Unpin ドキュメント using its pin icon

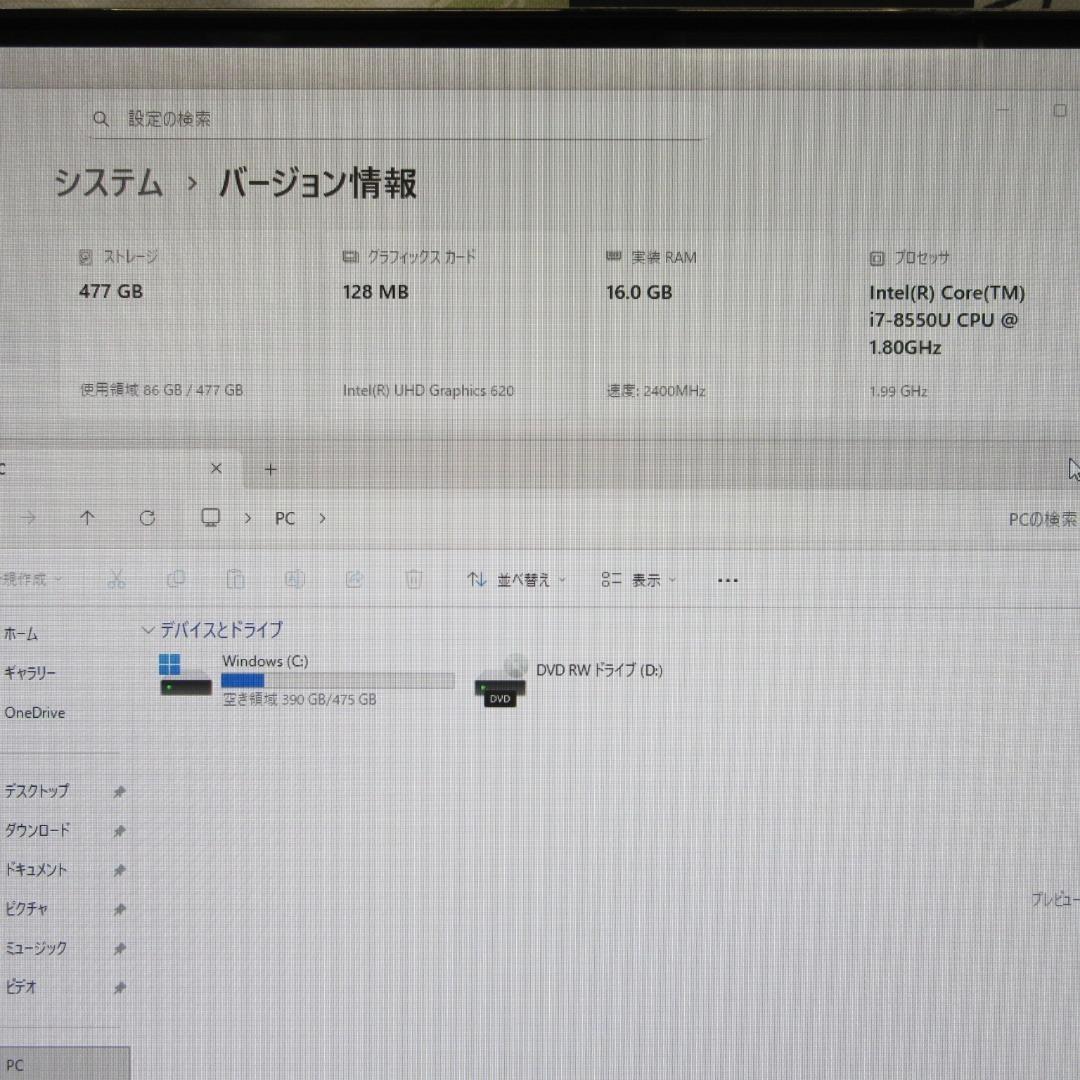click(x=119, y=869)
